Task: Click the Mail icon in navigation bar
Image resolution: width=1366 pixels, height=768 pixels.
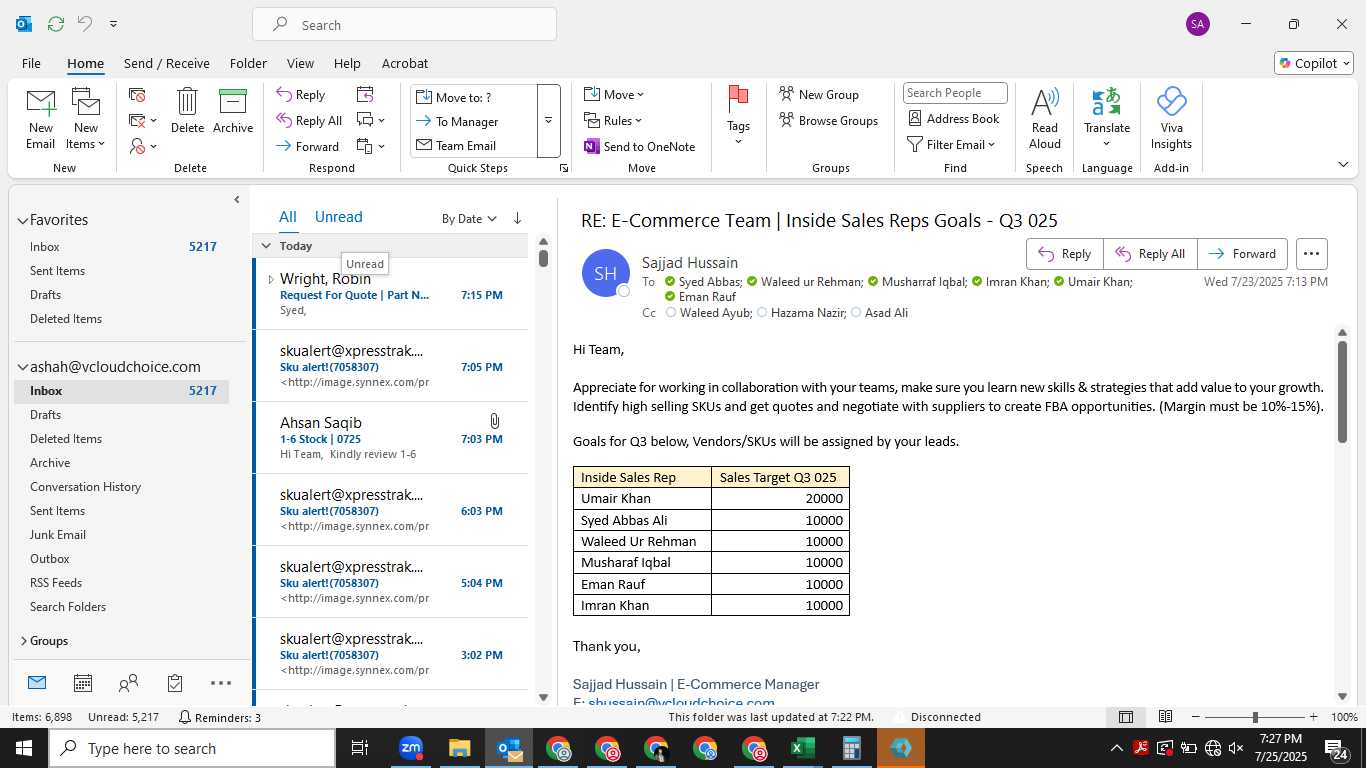Action: (37, 683)
